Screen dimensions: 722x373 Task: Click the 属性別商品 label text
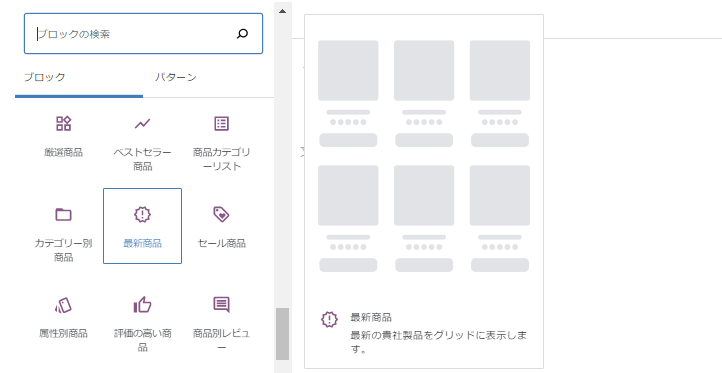pyautogui.click(x=64, y=333)
